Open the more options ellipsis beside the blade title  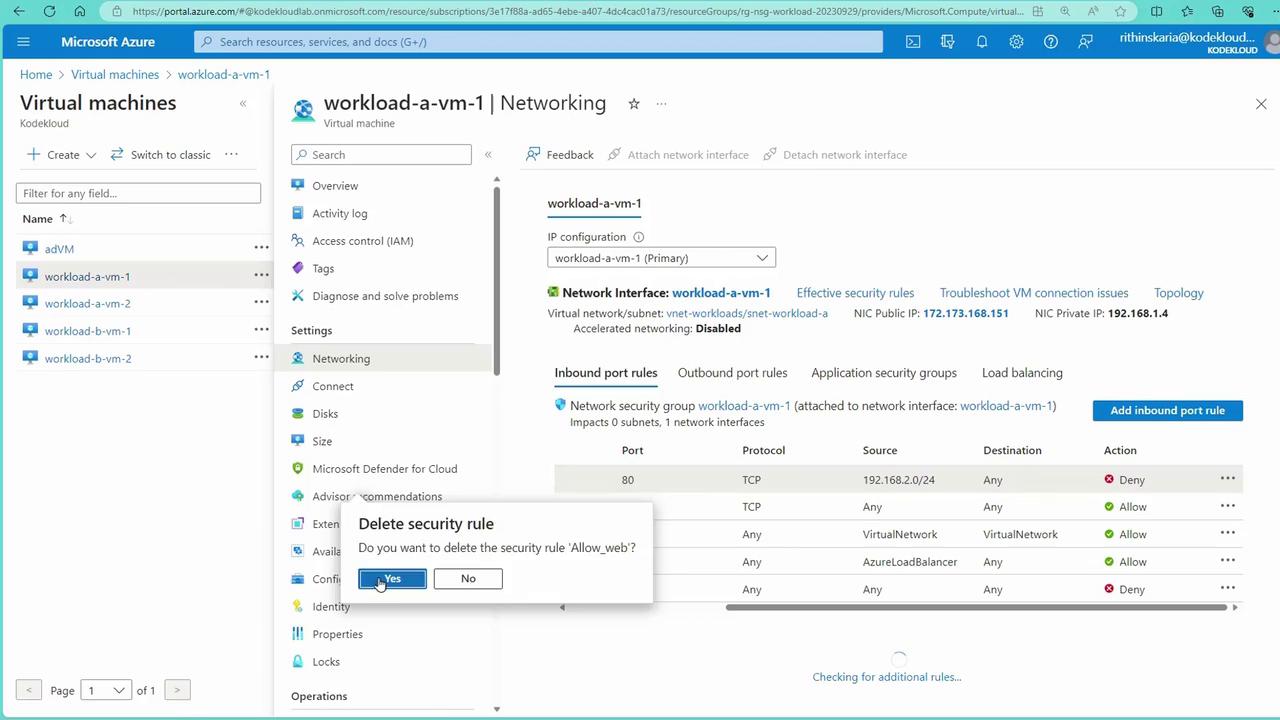(x=661, y=103)
